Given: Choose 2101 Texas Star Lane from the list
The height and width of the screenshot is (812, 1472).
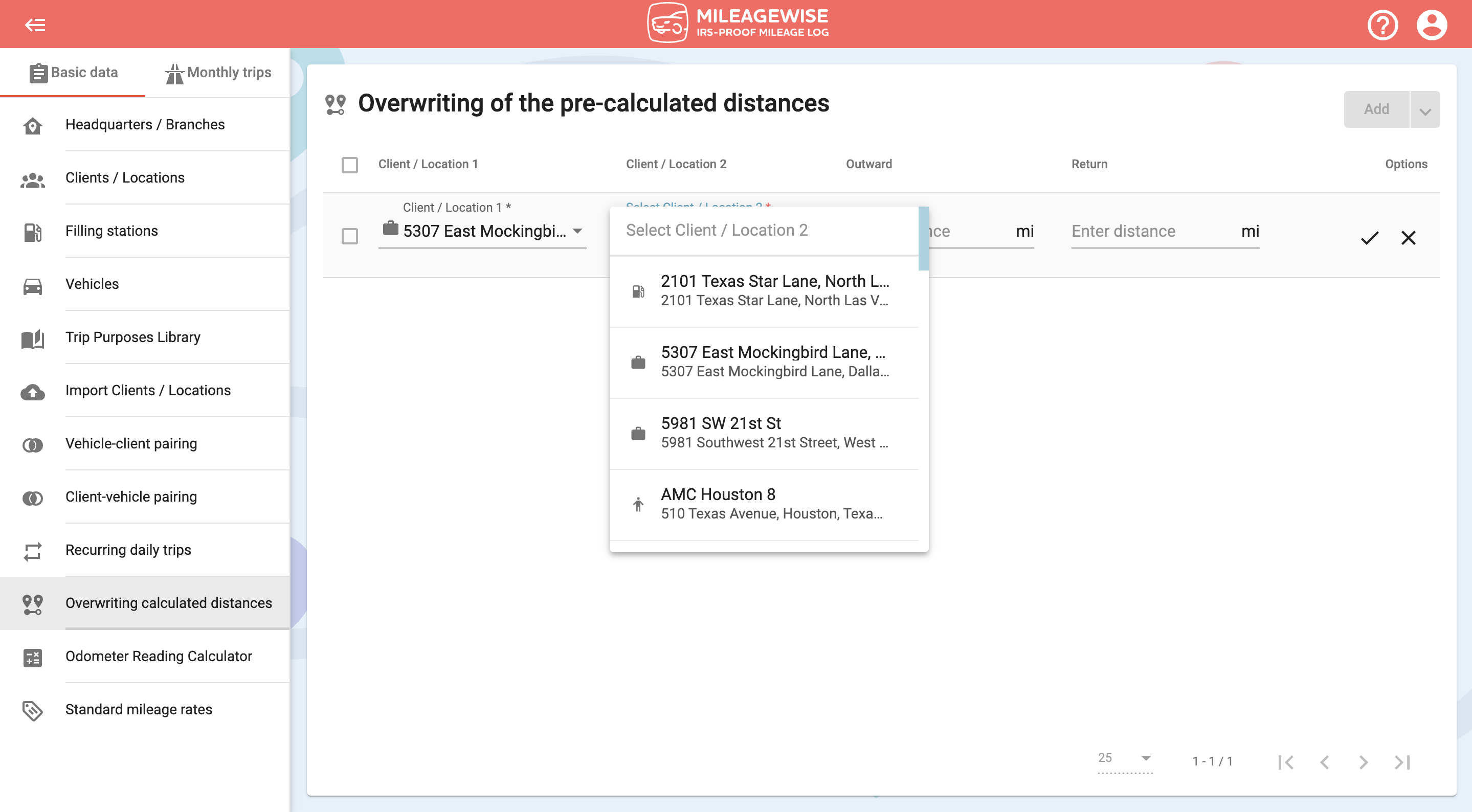Looking at the screenshot, I should click(764, 291).
